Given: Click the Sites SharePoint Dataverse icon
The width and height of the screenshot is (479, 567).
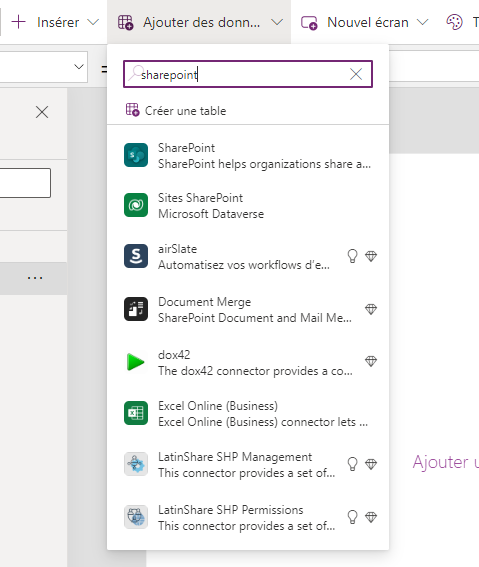Looking at the screenshot, I should [136, 205].
